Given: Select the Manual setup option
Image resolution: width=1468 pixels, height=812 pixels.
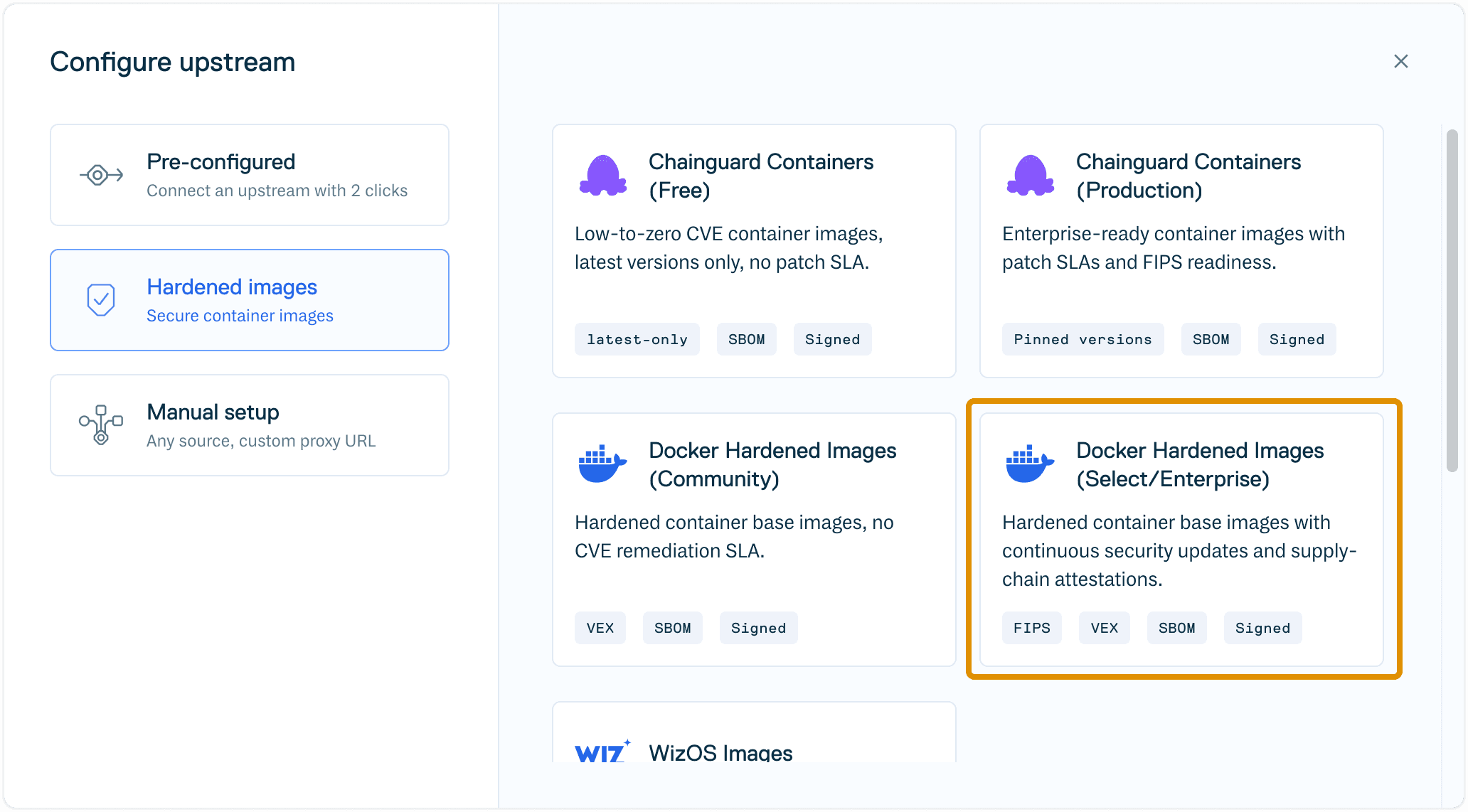Looking at the screenshot, I should click(250, 425).
